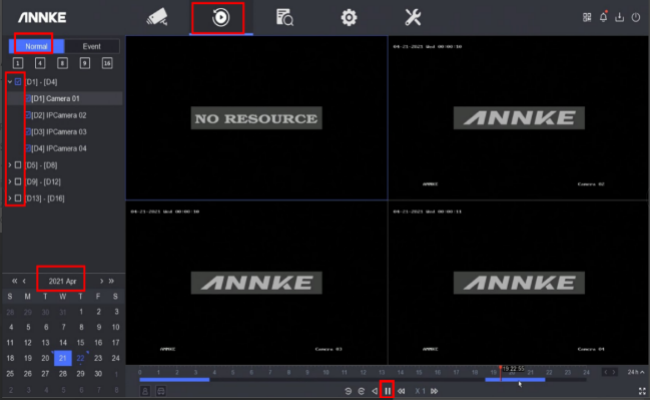
Task: Expand the D9 - D12 camera group
Action: click(x=9, y=181)
